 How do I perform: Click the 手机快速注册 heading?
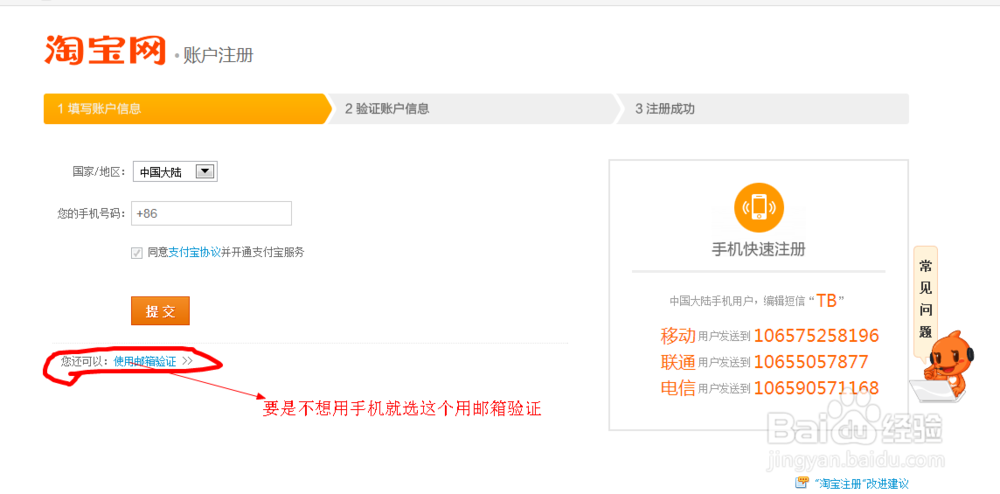757,250
